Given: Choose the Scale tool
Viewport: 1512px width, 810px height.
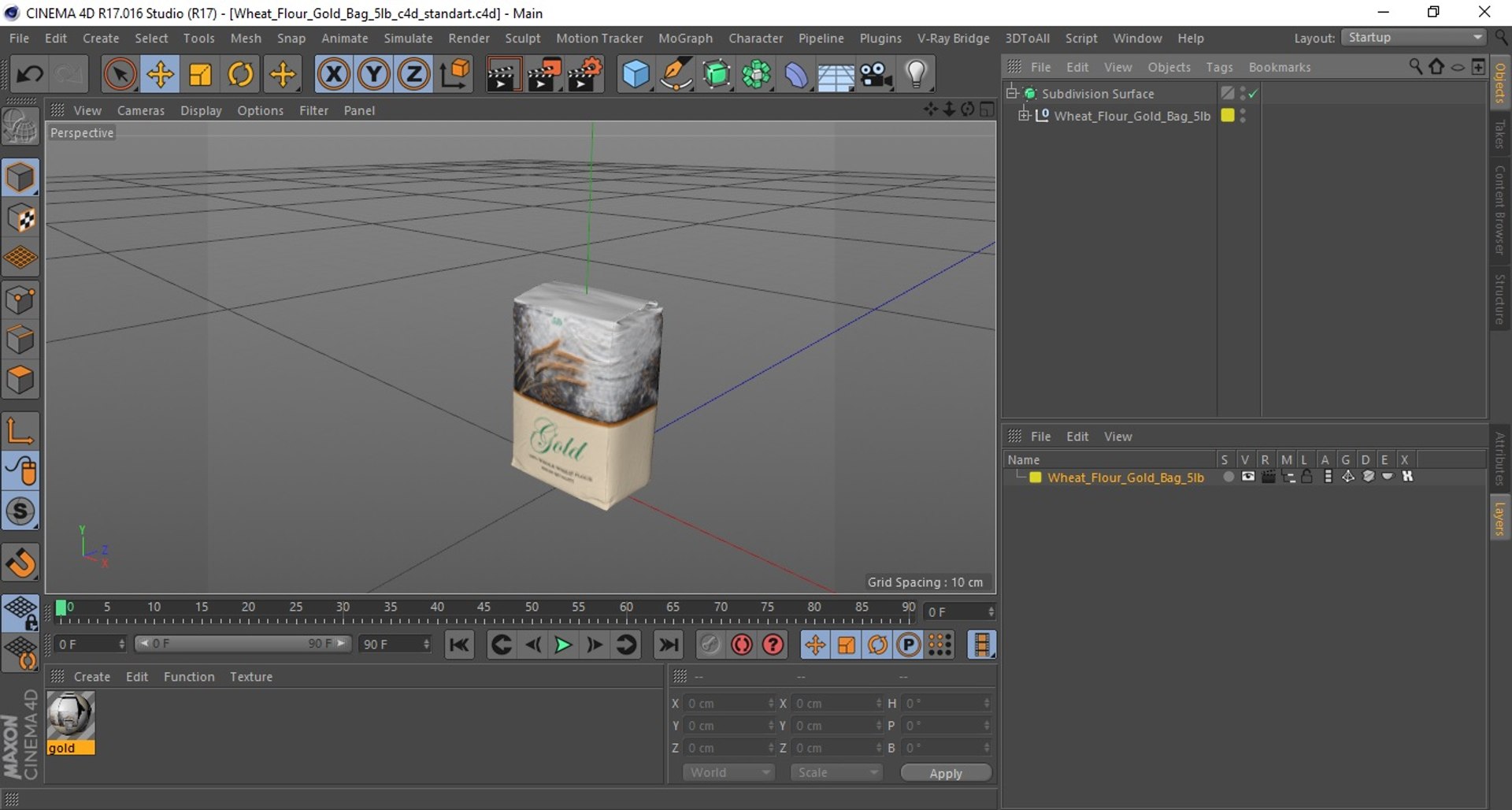Looking at the screenshot, I should click(201, 75).
